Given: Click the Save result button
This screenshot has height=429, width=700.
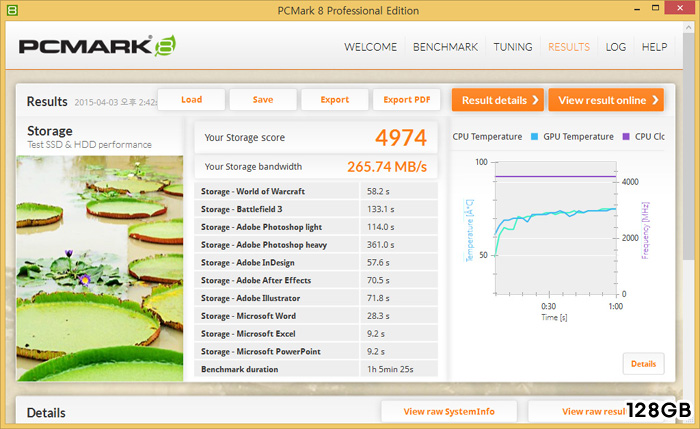Looking at the screenshot, I should pyautogui.click(x=263, y=100).
